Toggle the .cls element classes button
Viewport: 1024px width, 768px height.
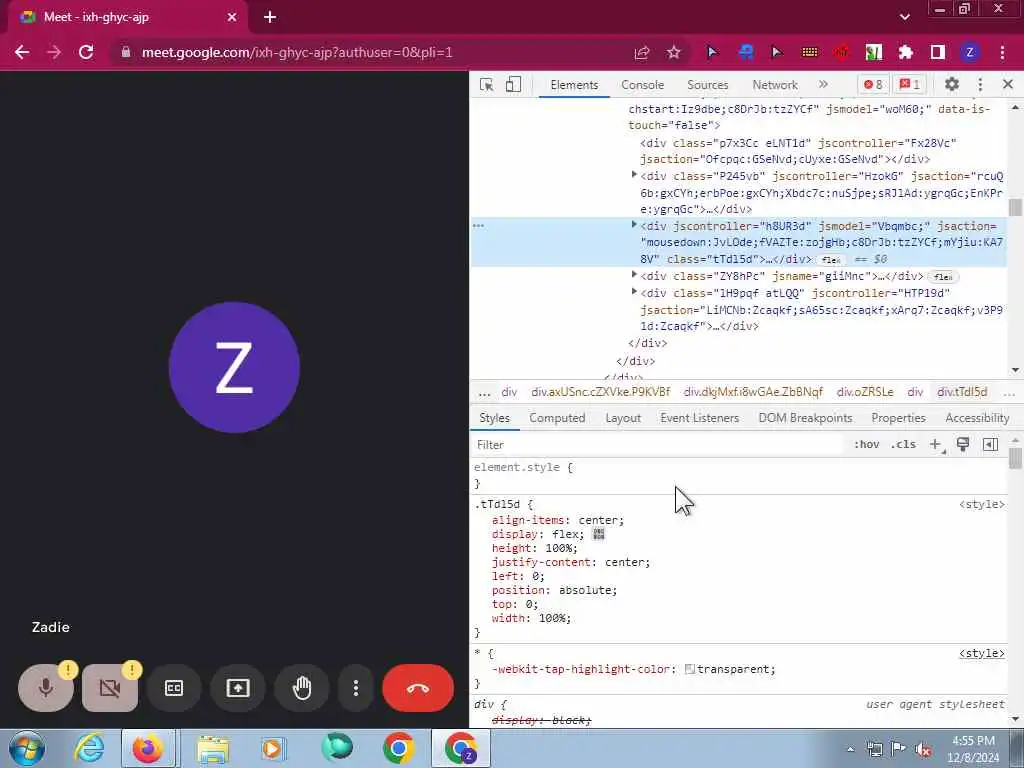[903, 445]
